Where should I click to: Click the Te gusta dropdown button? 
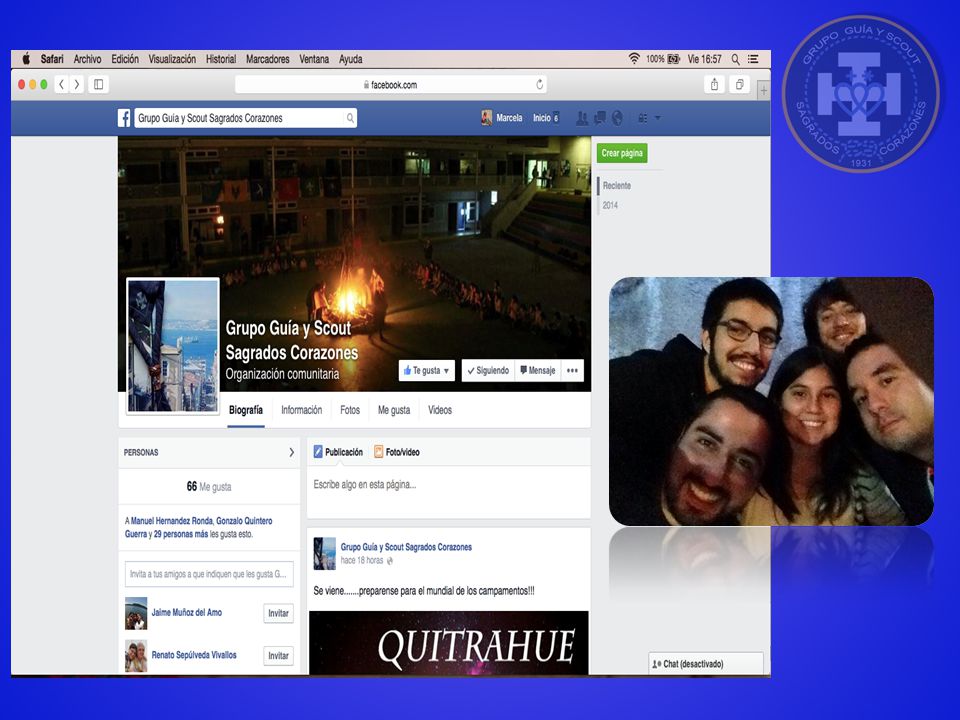tap(427, 370)
